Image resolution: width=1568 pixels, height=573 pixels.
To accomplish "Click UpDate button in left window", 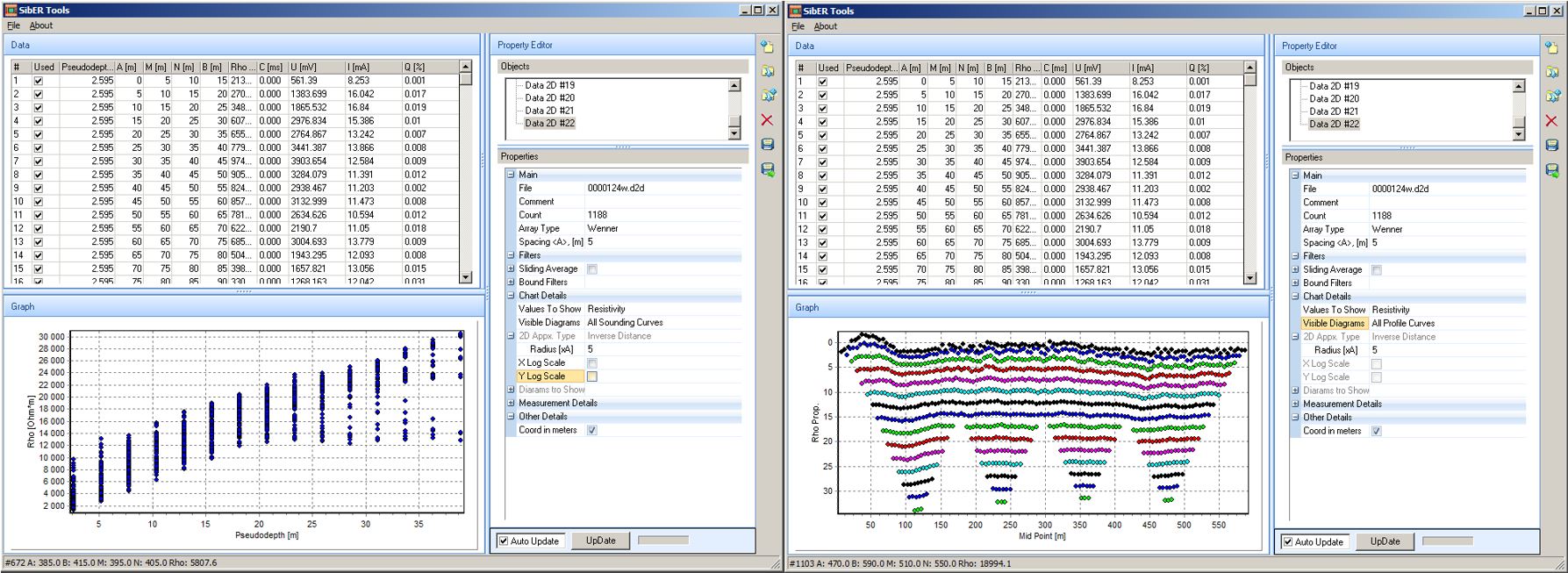I will coord(600,541).
